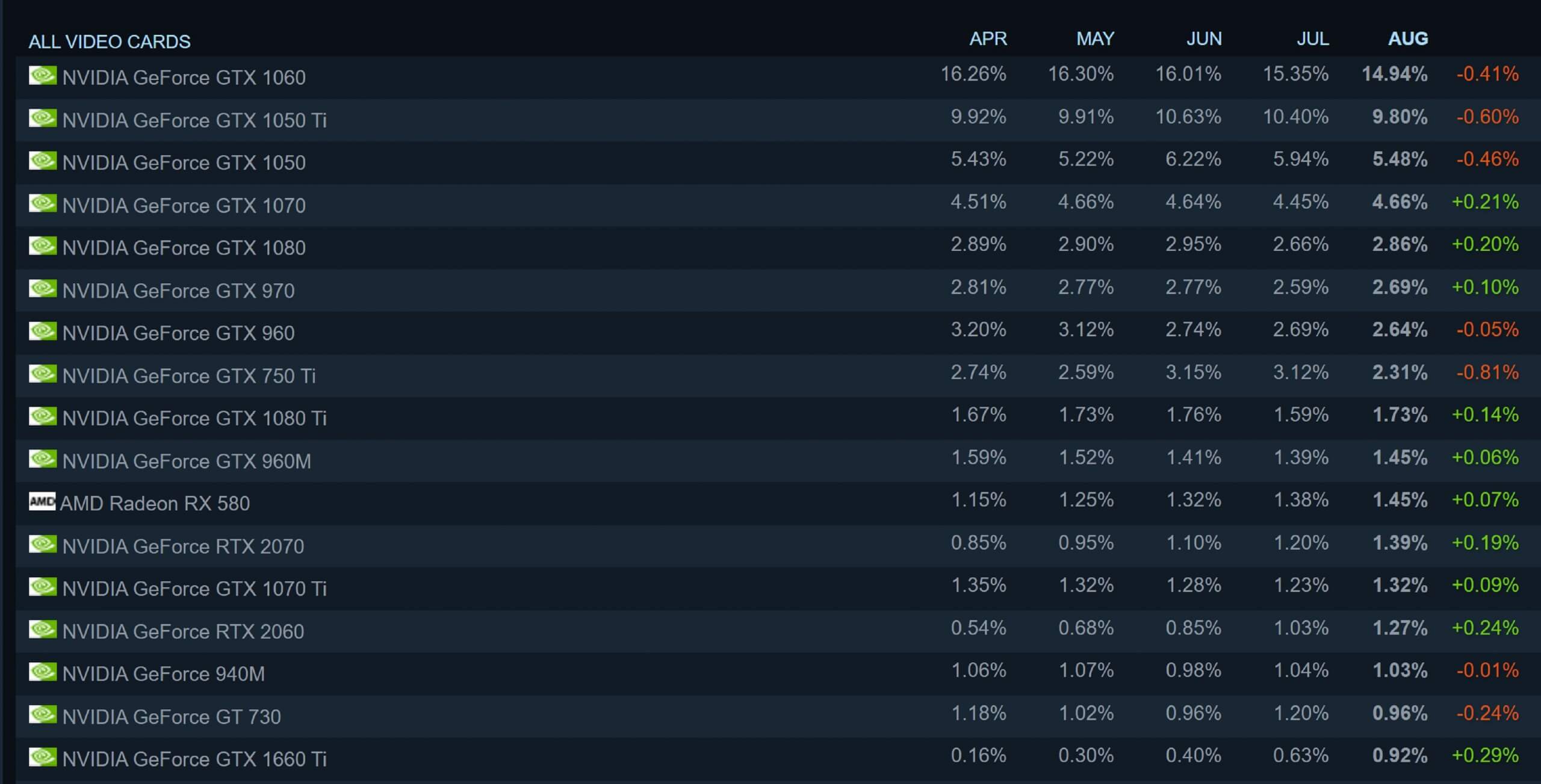
Task: Click the NVIDIA logo beside GTX 970
Action: tap(43, 289)
